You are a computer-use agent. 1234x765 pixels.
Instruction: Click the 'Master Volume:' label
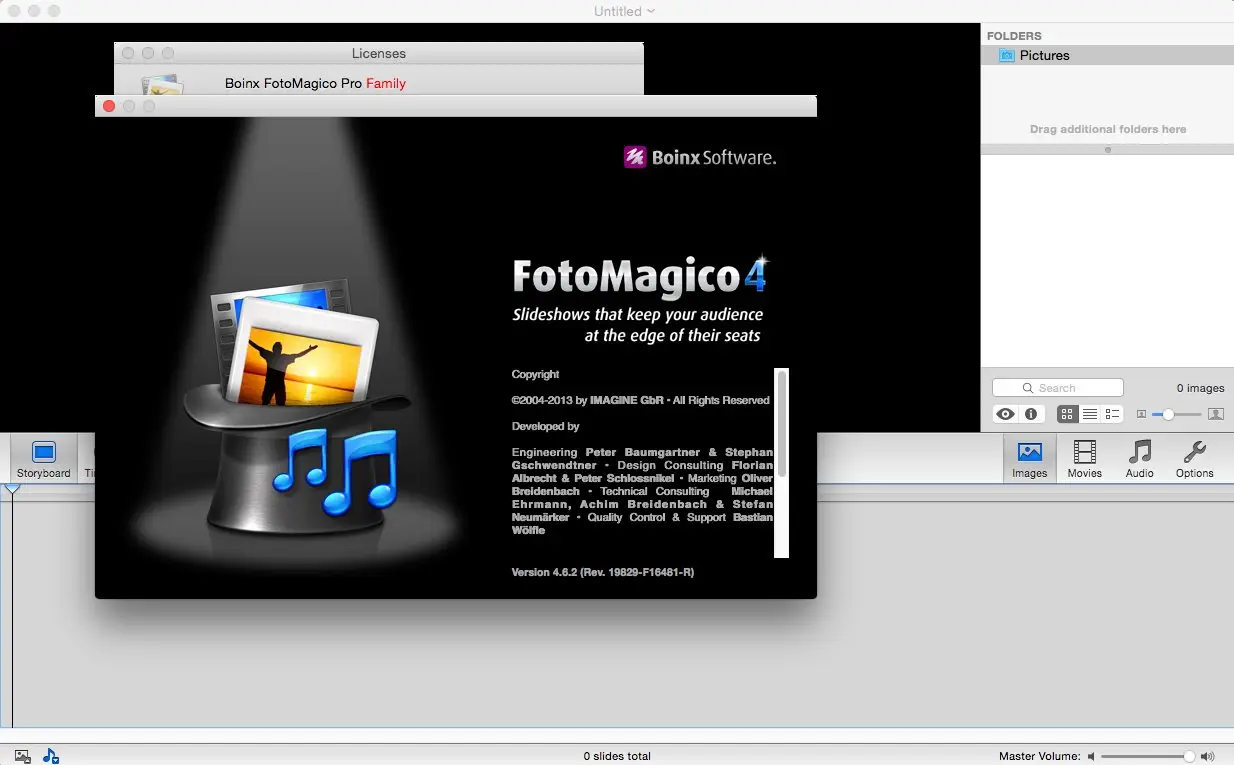[1039, 757]
